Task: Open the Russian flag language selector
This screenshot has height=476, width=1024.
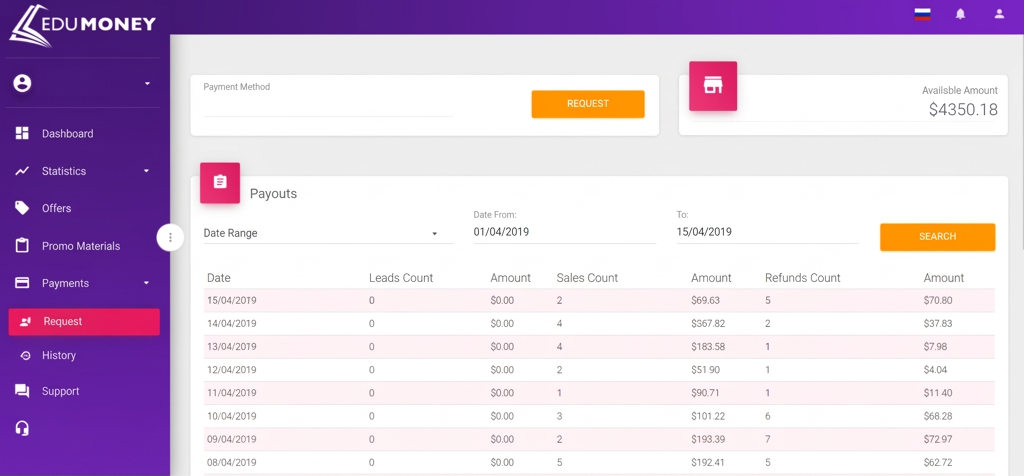Action: 922,14
